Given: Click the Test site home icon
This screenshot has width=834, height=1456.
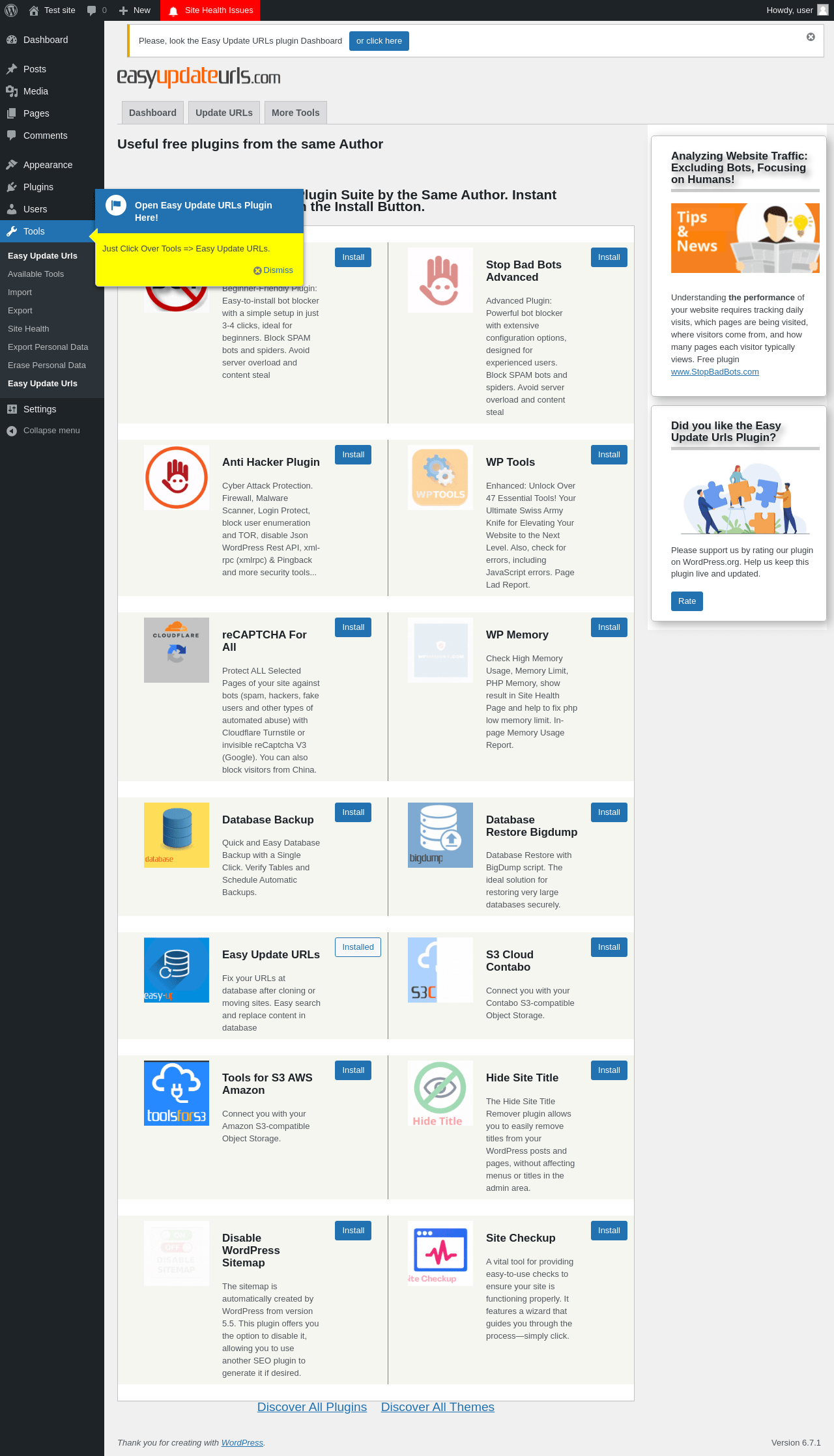Looking at the screenshot, I should 34,10.
